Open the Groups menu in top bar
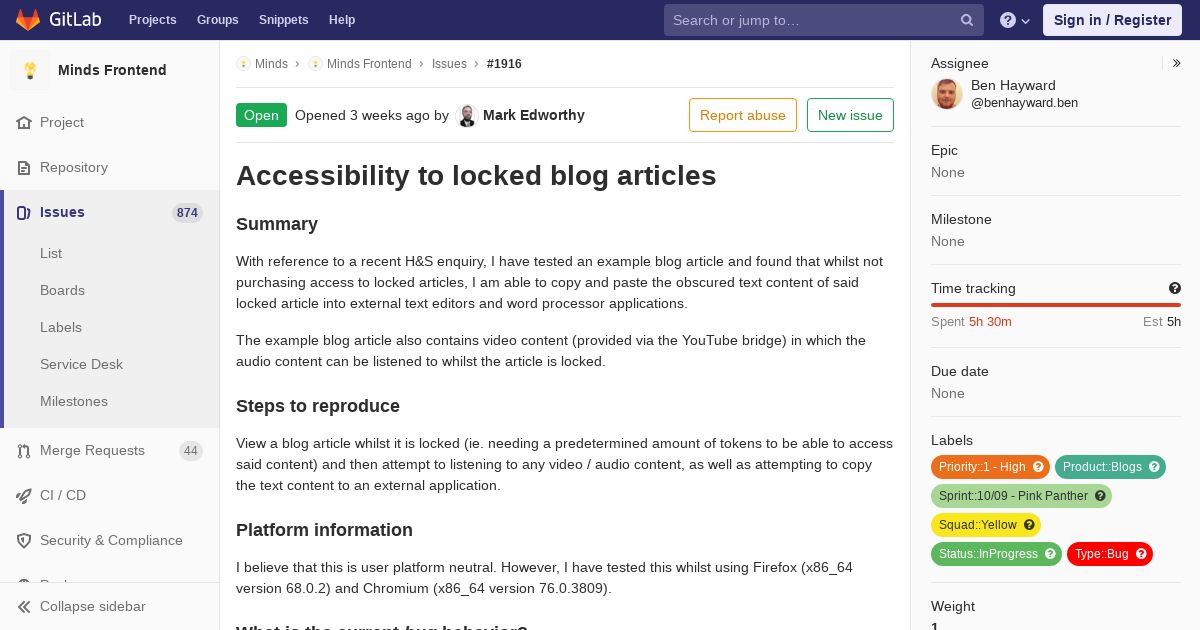 coord(218,20)
